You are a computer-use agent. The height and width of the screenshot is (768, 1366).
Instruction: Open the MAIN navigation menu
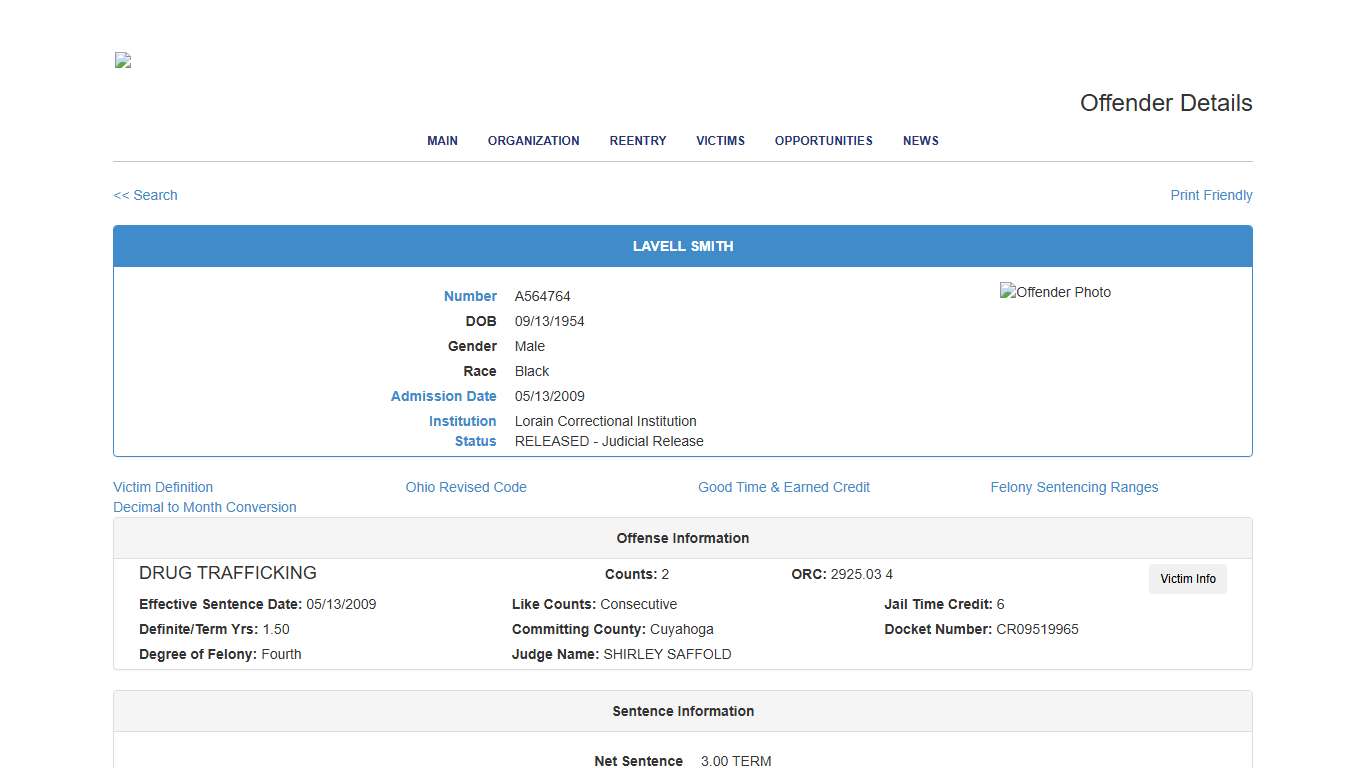442,141
